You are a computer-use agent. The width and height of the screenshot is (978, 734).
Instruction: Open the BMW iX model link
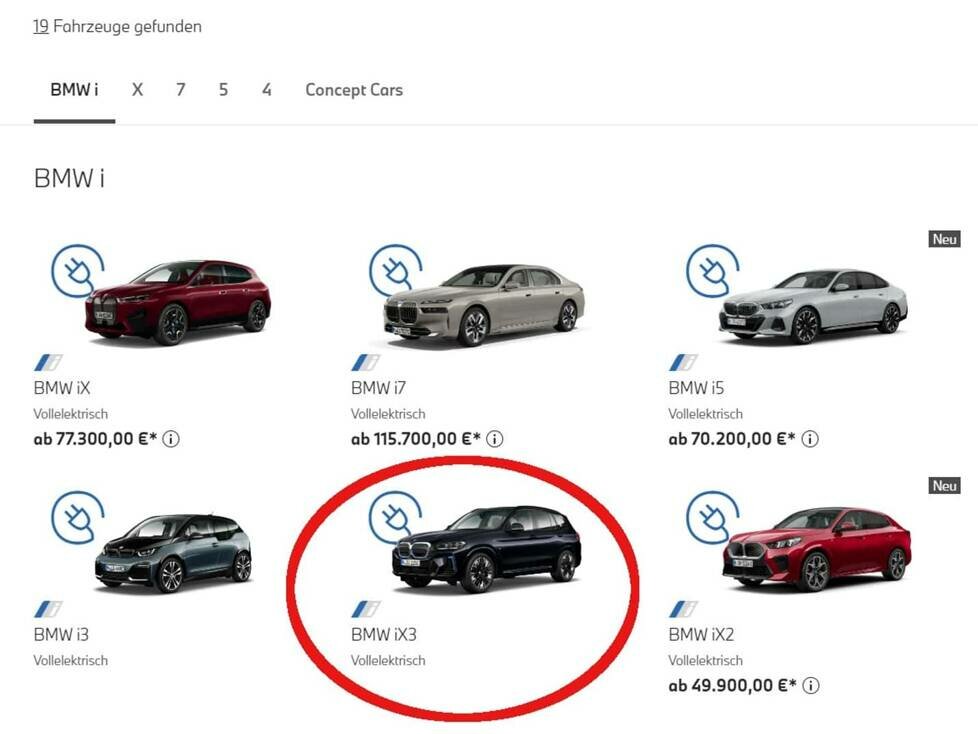coord(62,388)
